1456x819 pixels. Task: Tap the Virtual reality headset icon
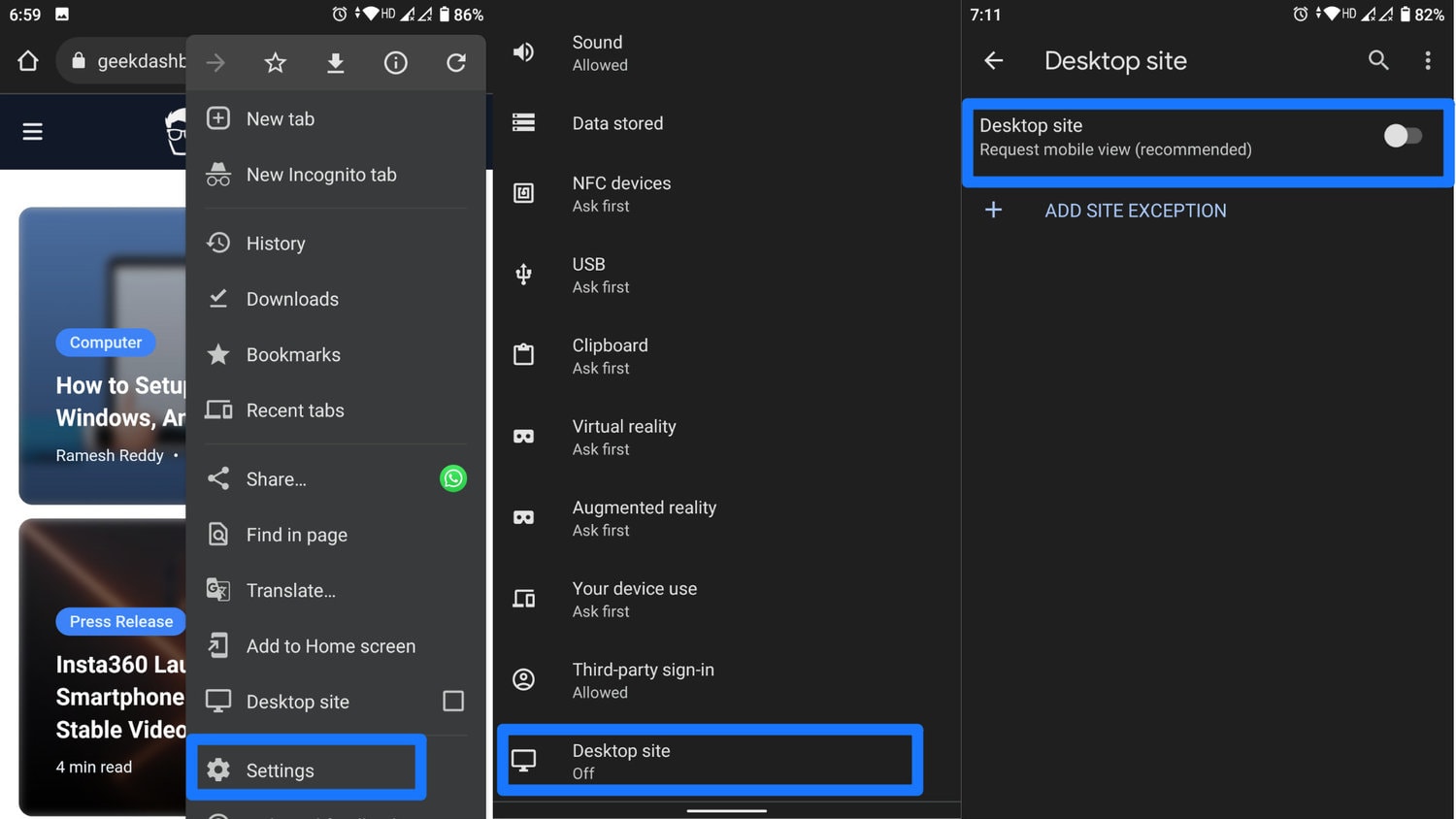pos(523,437)
